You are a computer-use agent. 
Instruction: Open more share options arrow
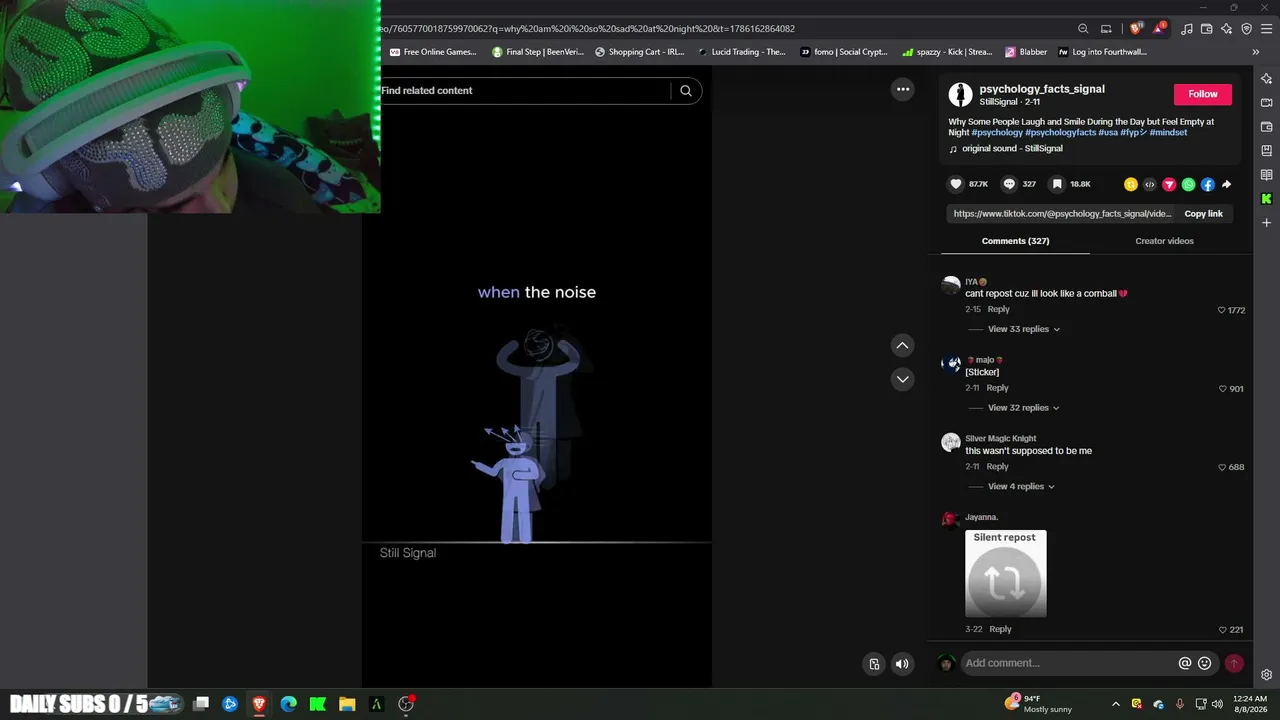(x=1227, y=184)
